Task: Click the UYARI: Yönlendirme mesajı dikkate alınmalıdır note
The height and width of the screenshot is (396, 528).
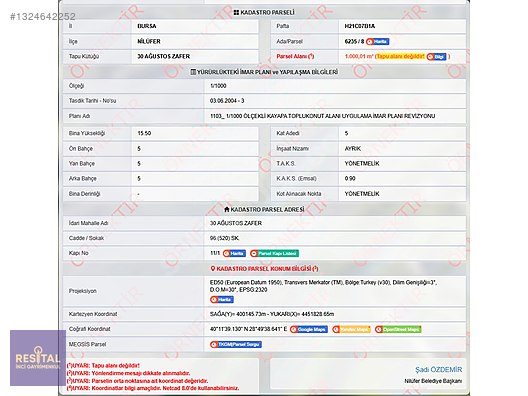Action: coord(128,373)
